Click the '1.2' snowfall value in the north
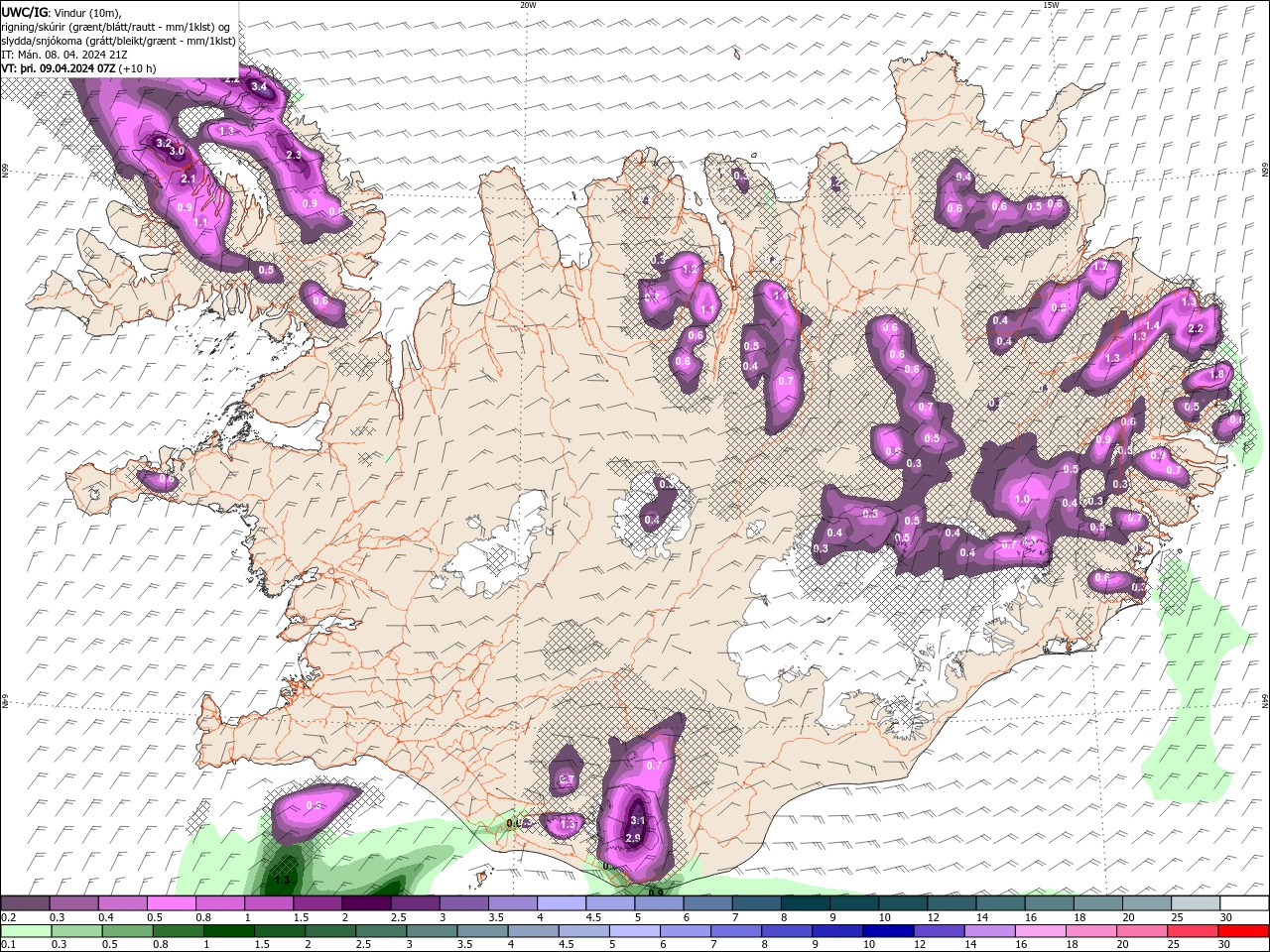This screenshot has width=1270, height=952. [x=690, y=269]
